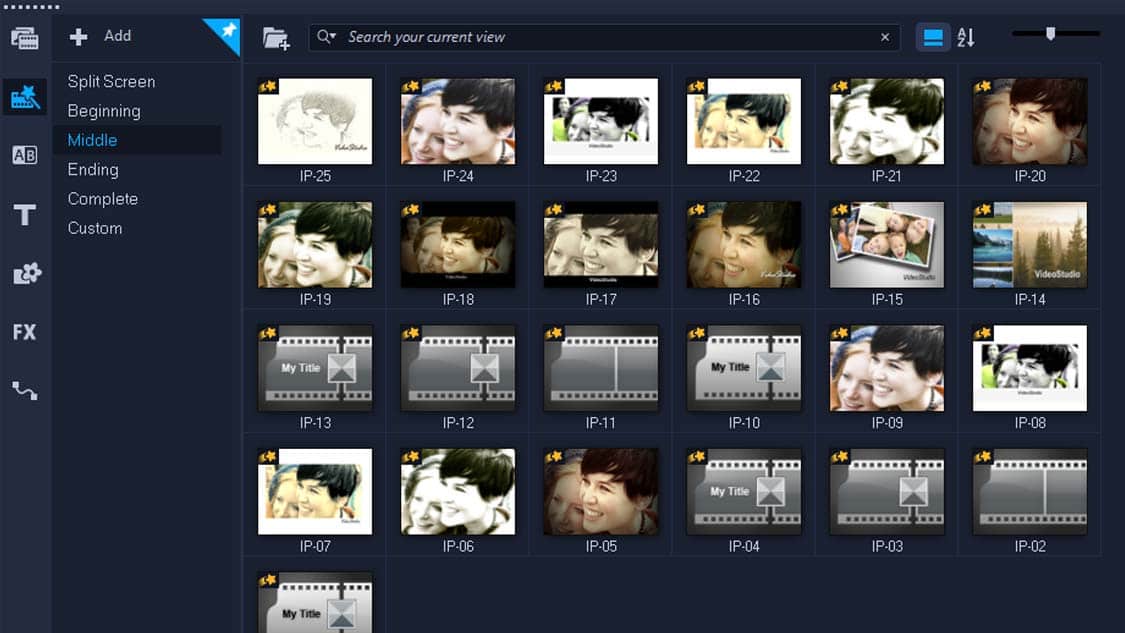The height and width of the screenshot is (633, 1125).
Task: Select the IP-10 My Title template
Action: point(743,368)
